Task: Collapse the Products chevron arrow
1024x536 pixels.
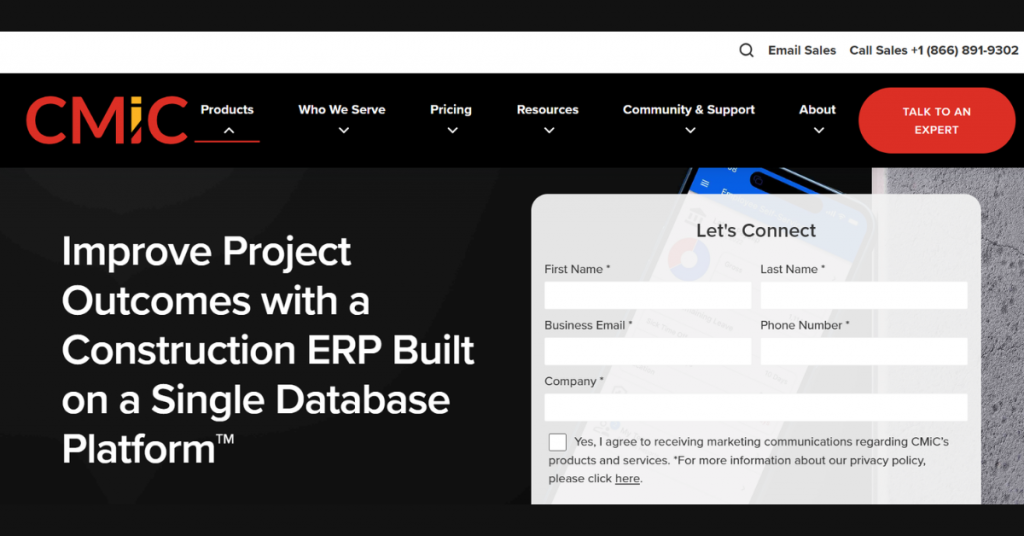Action: (229, 131)
